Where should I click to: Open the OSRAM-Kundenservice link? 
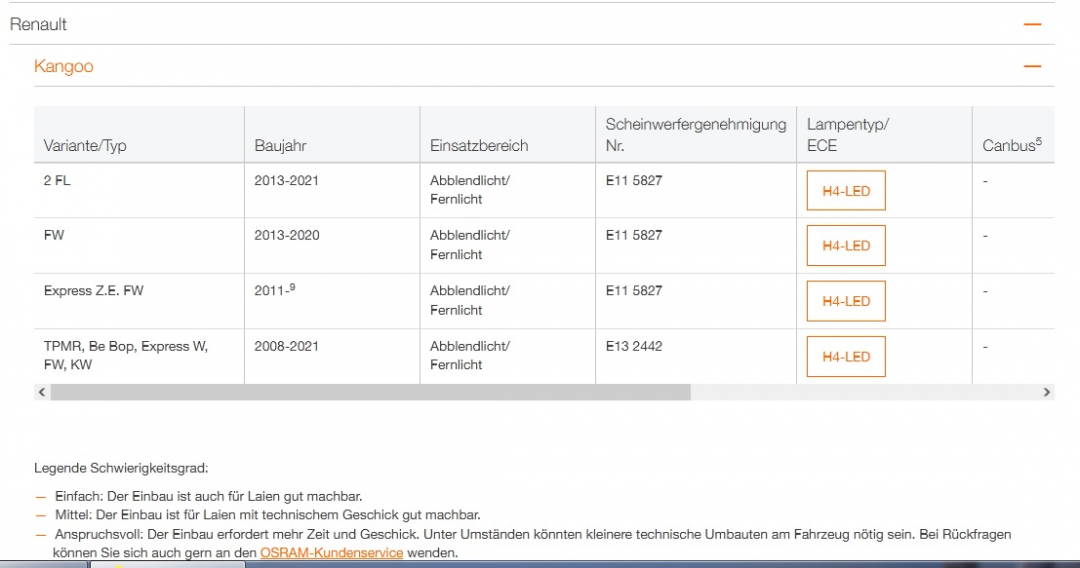point(331,552)
